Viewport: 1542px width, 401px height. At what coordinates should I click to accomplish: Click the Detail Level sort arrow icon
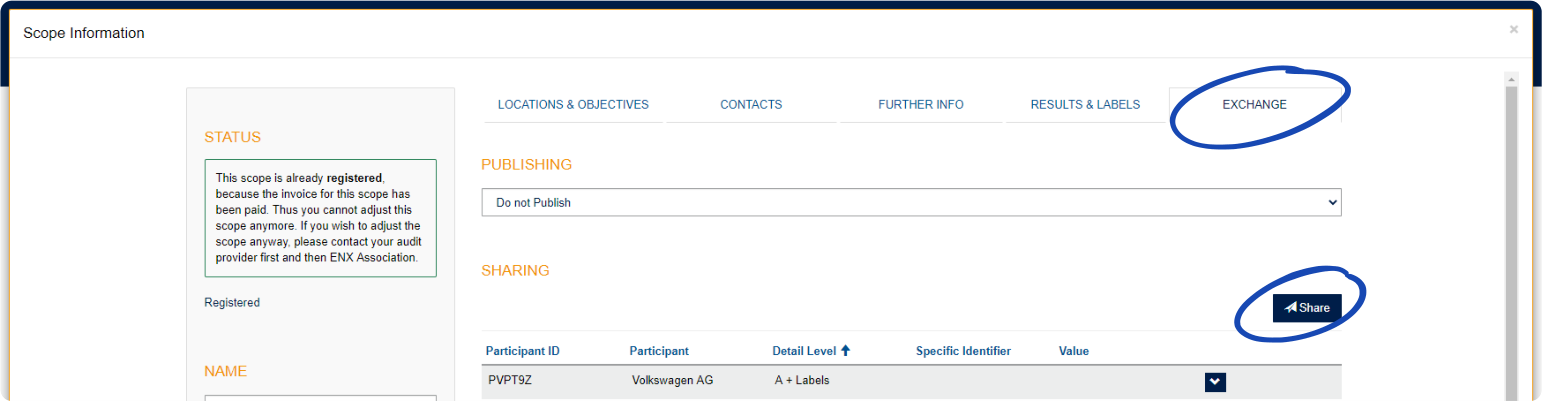[x=845, y=351]
